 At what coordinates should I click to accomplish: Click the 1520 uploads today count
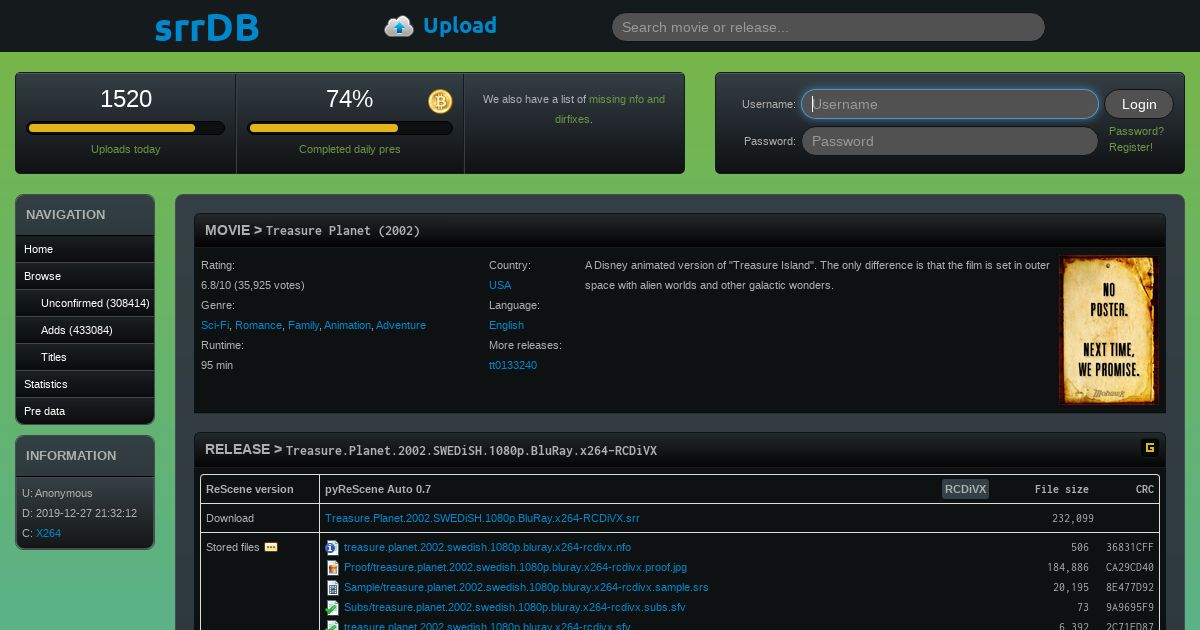coord(126,99)
